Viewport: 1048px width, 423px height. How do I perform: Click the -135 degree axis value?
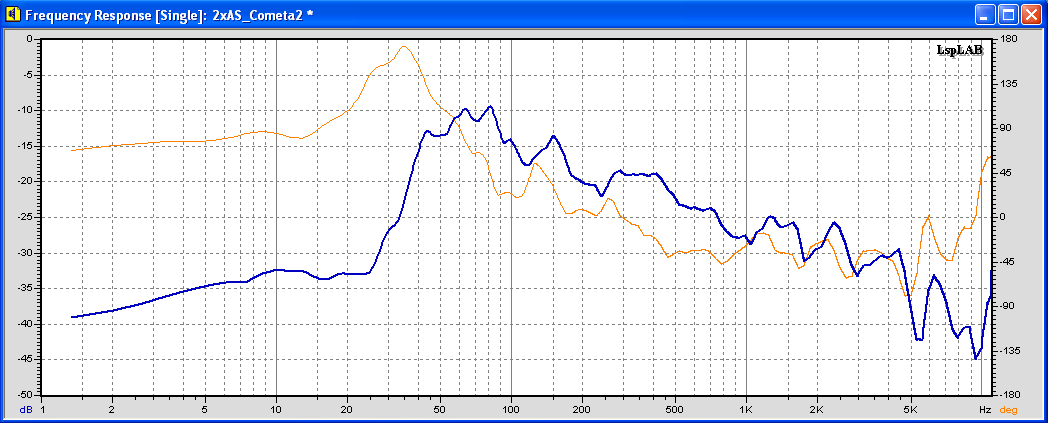coord(1009,351)
